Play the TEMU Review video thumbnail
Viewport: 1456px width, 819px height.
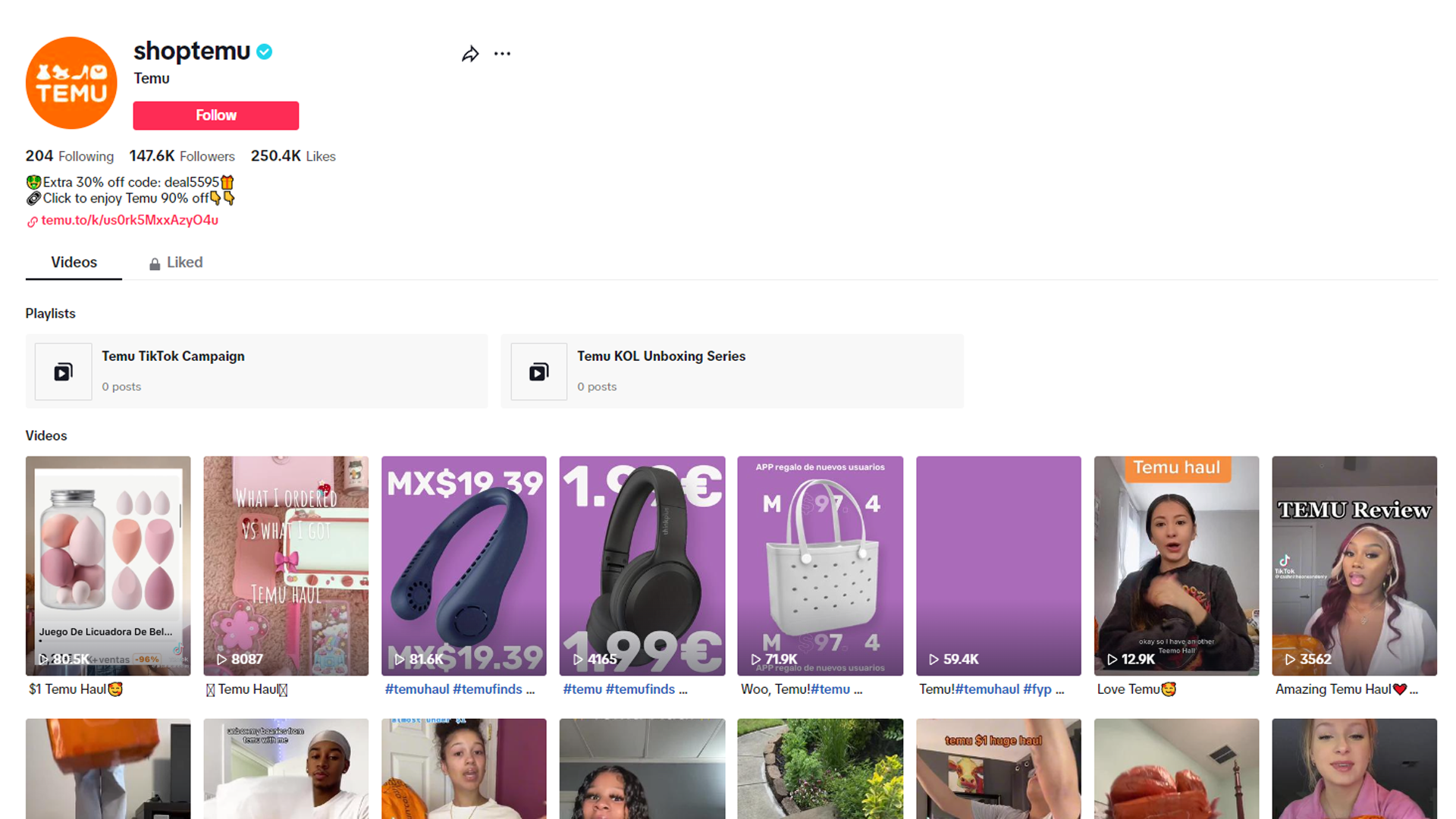point(1354,565)
